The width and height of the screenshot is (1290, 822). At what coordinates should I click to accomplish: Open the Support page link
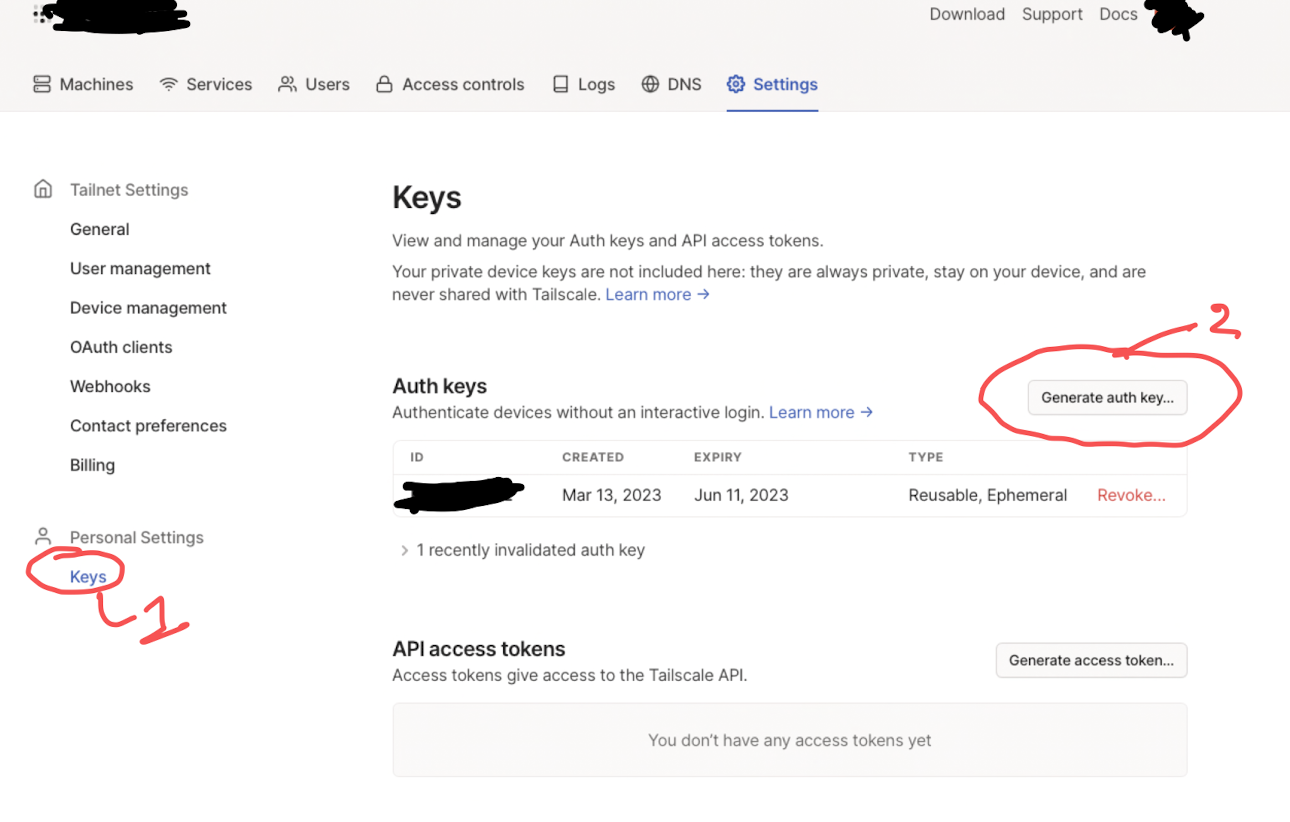1052,14
